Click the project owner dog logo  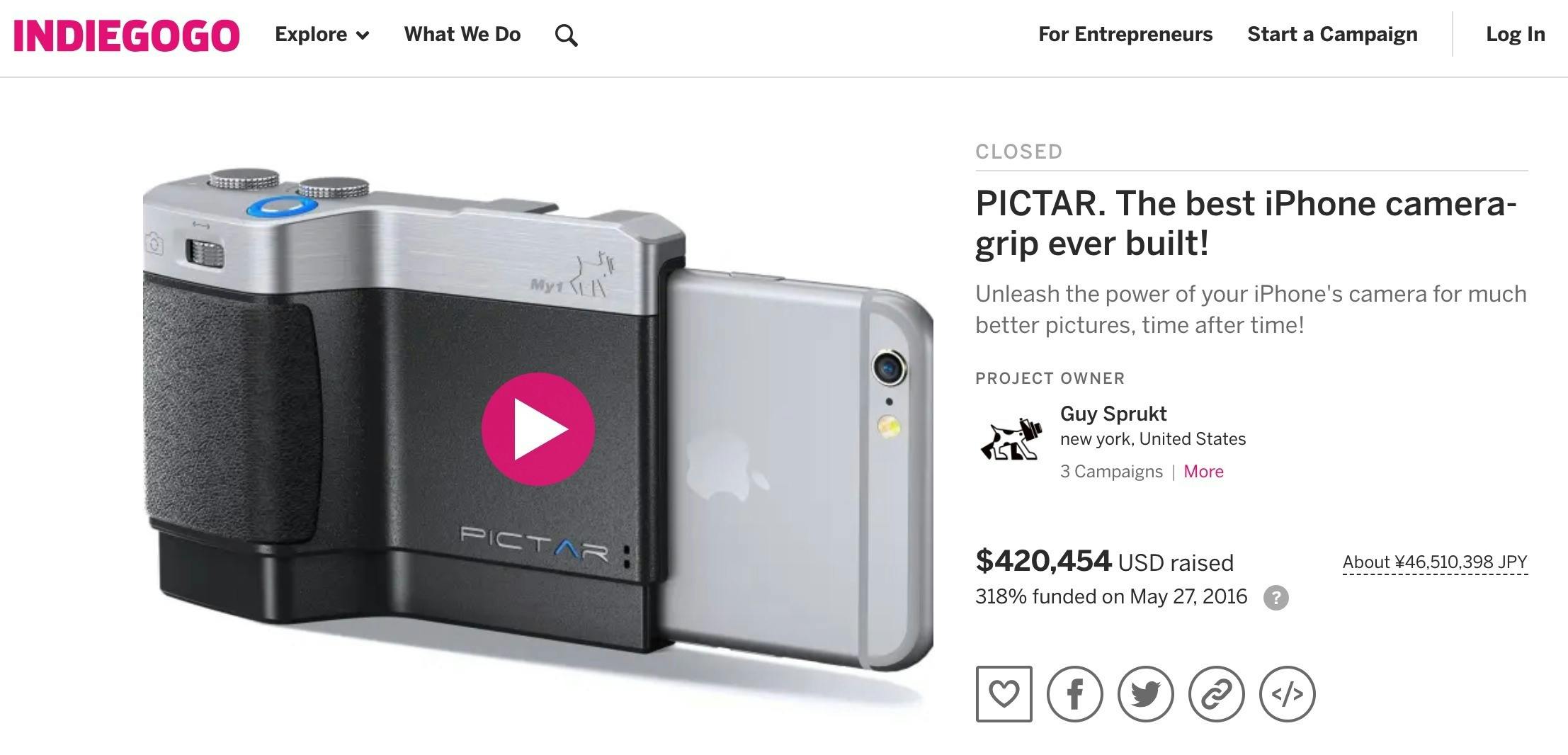1011,440
